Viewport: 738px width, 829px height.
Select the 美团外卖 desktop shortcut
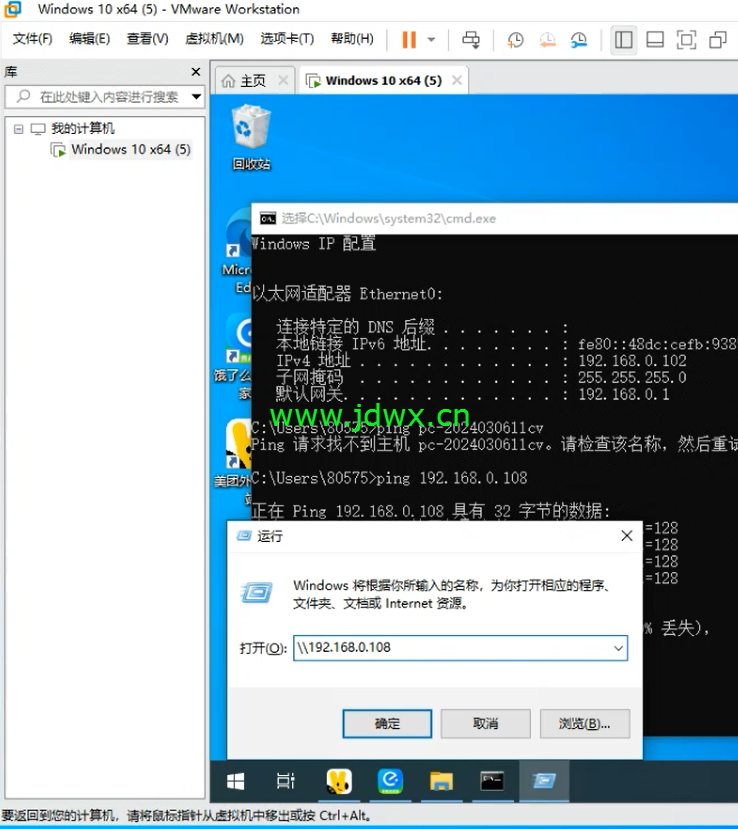pyautogui.click(x=233, y=460)
